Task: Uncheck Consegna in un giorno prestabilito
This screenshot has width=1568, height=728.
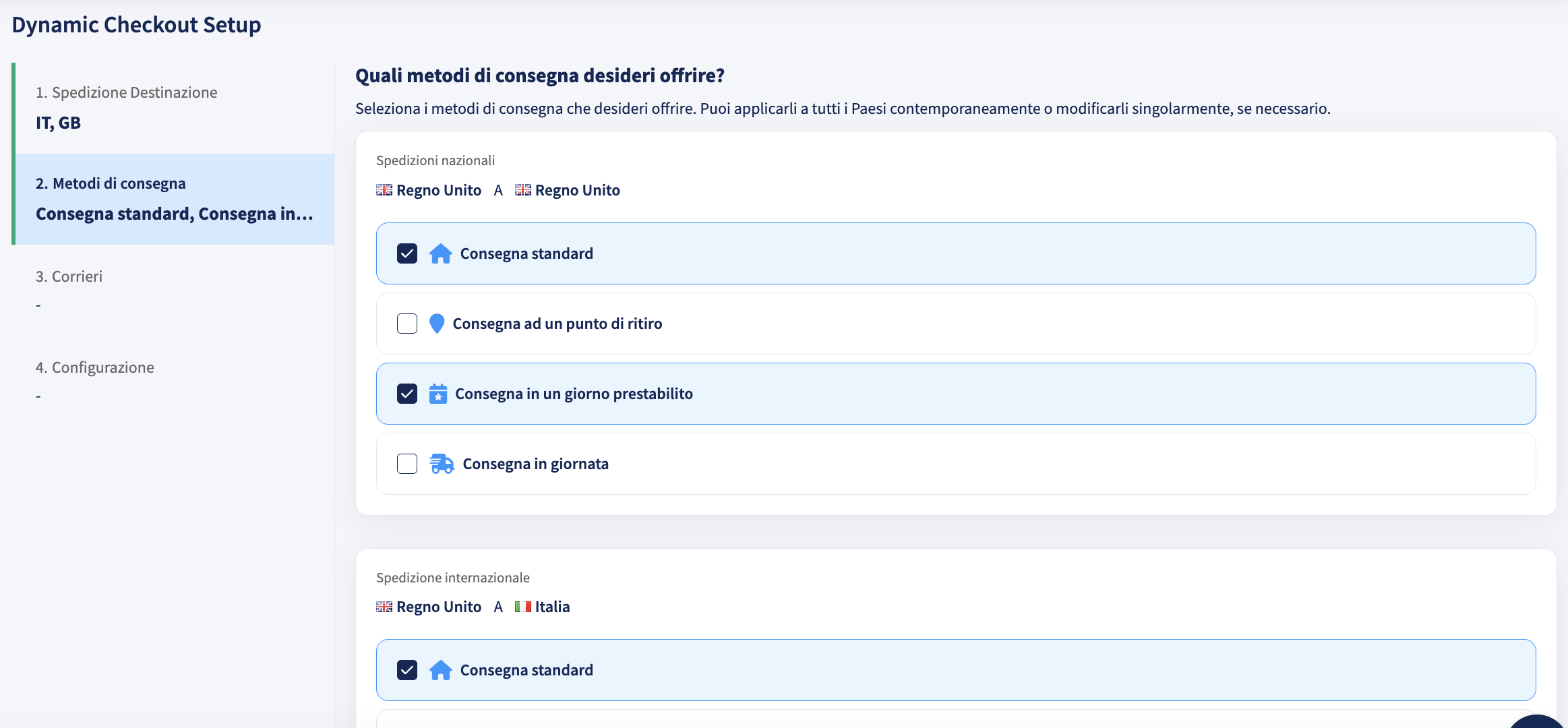Action: coord(407,394)
